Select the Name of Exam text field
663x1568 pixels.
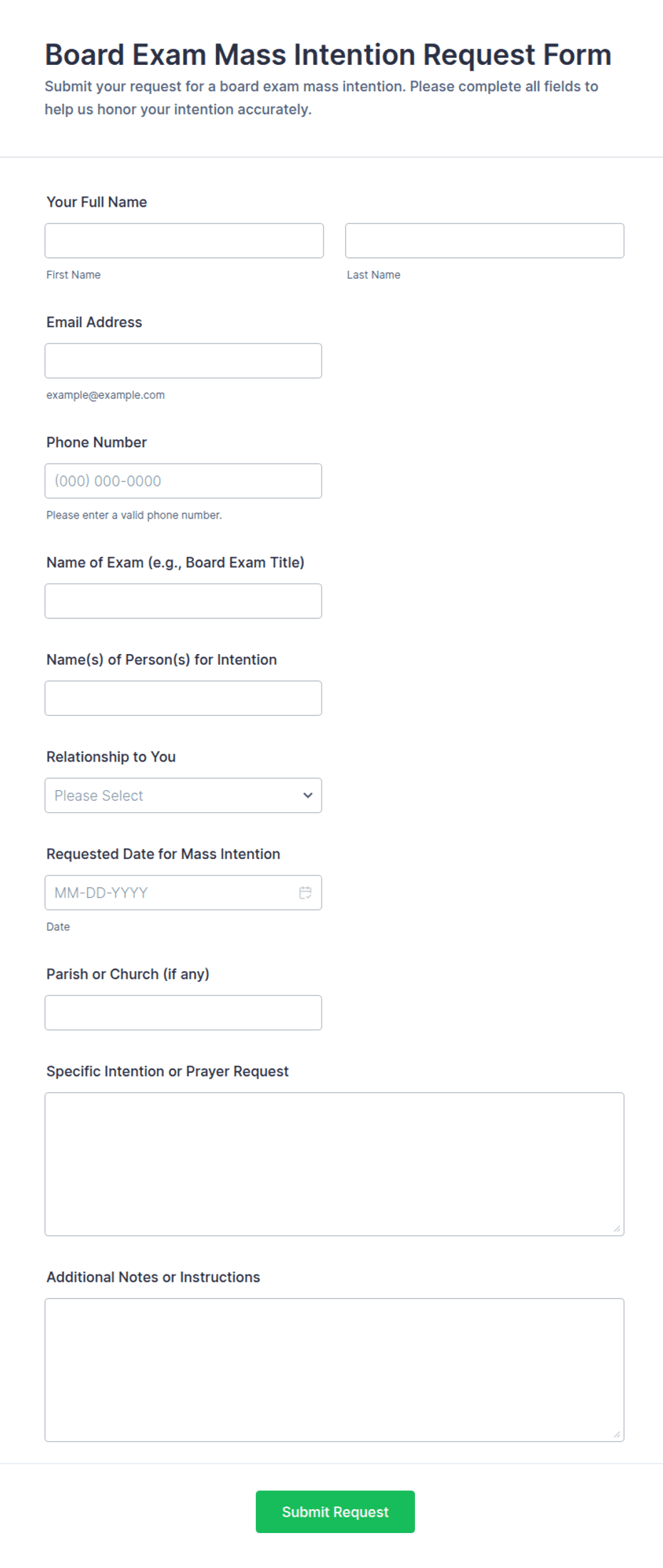183,601
